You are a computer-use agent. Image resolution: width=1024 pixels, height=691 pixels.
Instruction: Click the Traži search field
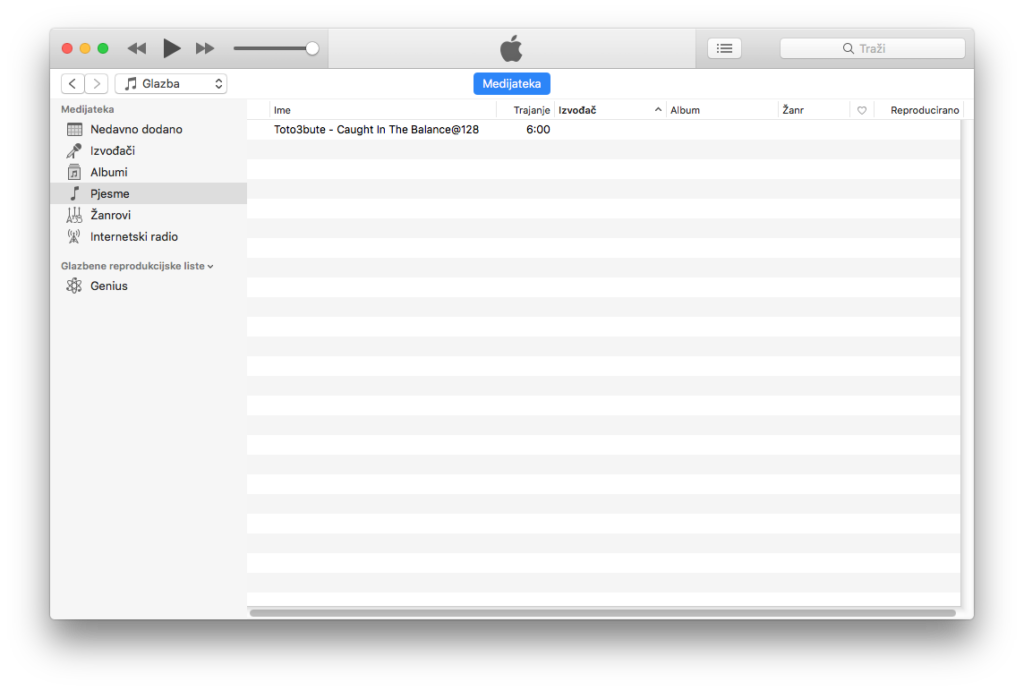pyautogui.click(x=872, y=48)
